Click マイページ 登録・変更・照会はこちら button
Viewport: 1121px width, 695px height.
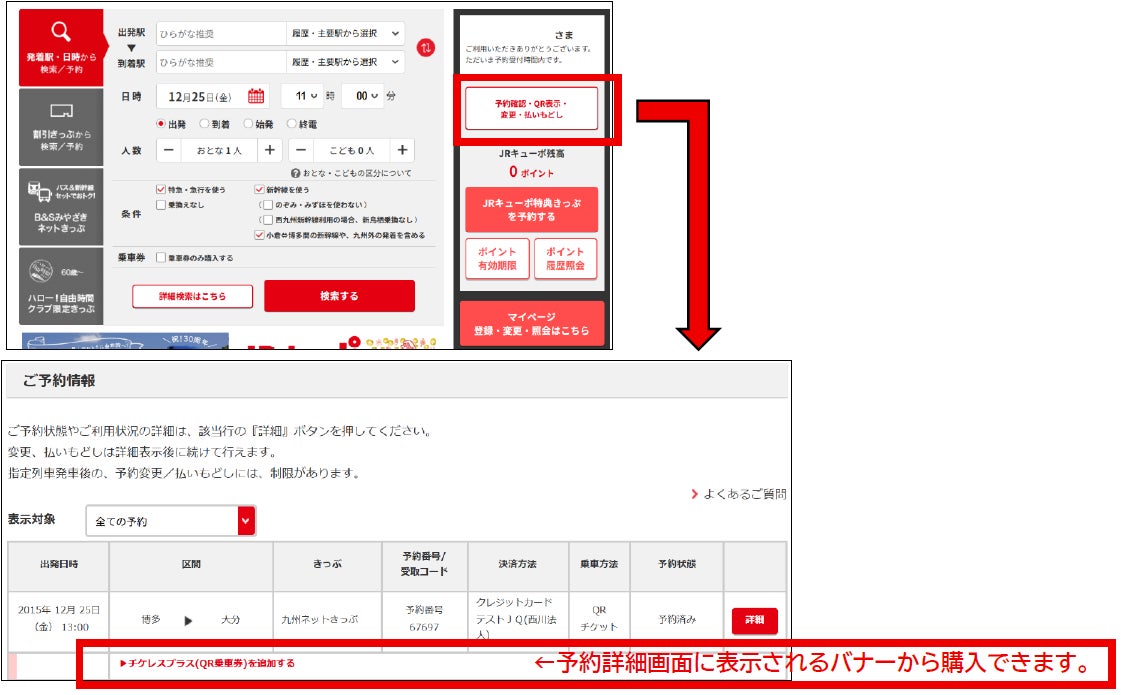(532, 324)
